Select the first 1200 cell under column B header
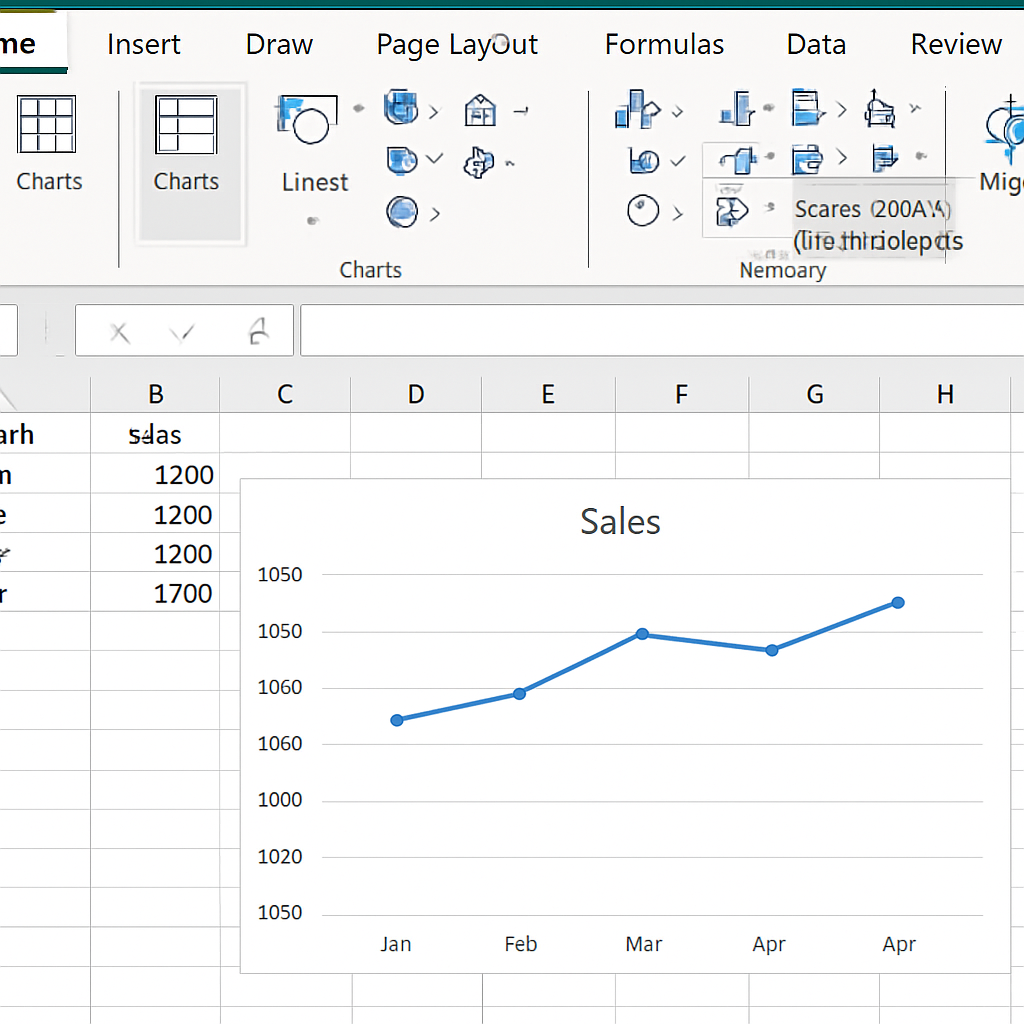The image size is (1024, 1024). pos(155,474)
